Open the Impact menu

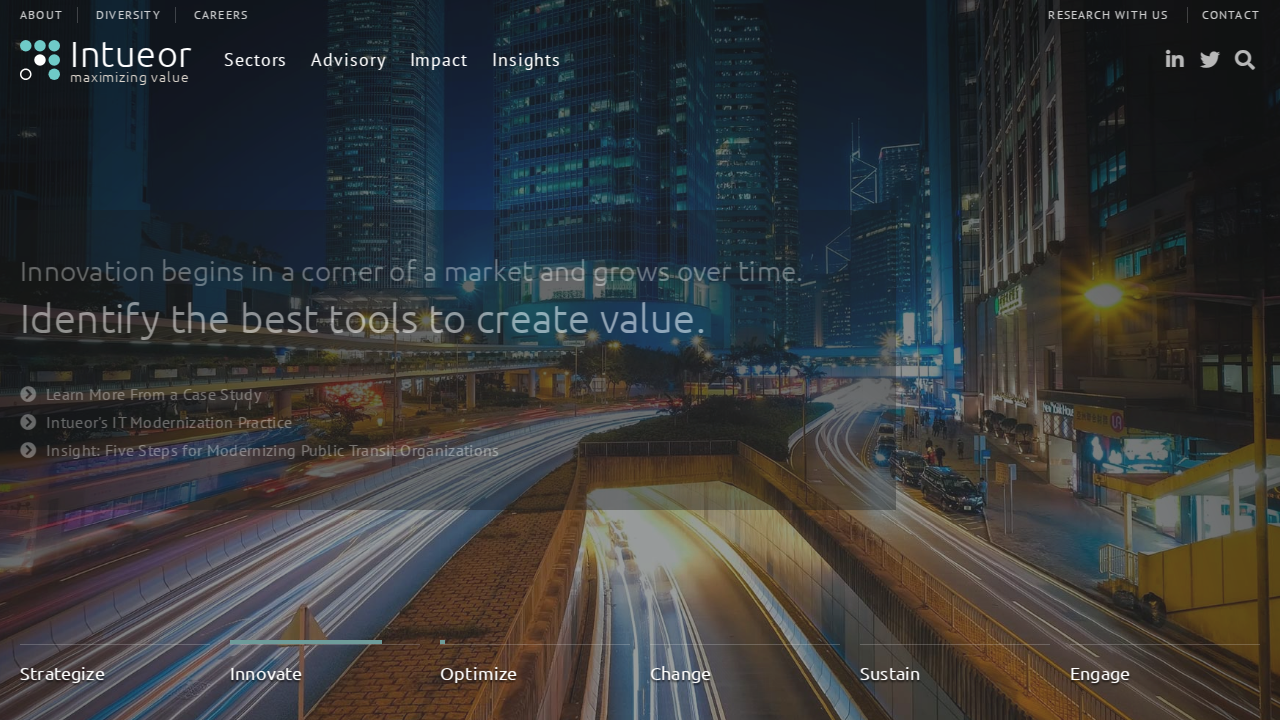click(x=439, y=60)
